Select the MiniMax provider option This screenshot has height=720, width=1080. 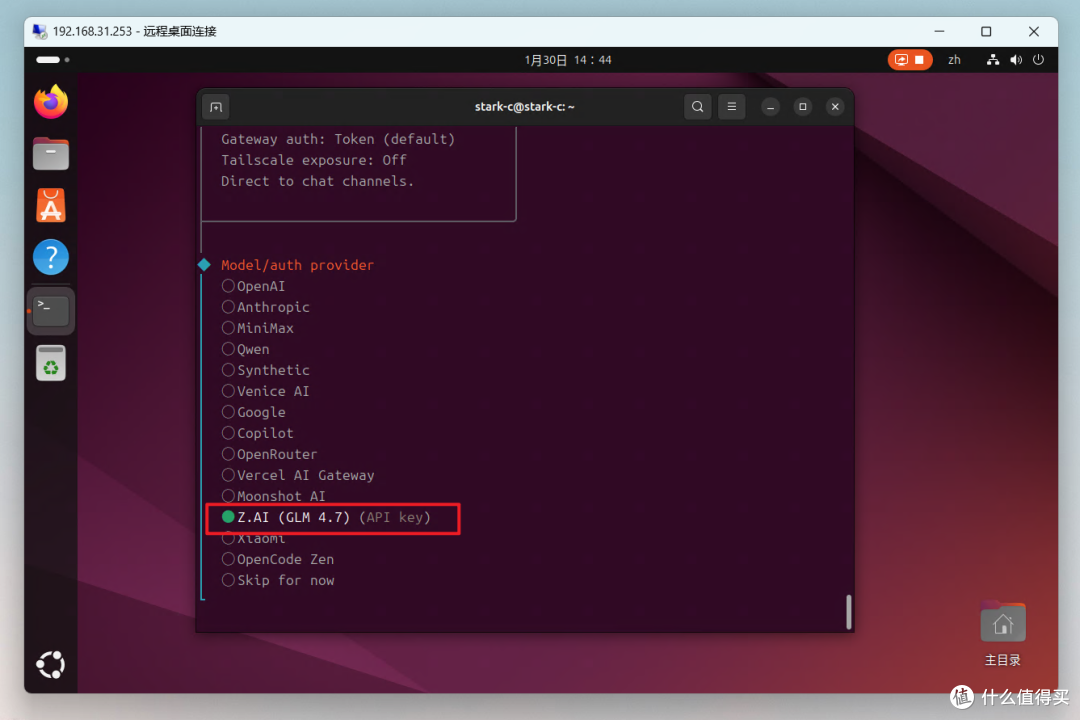(257, 328)
